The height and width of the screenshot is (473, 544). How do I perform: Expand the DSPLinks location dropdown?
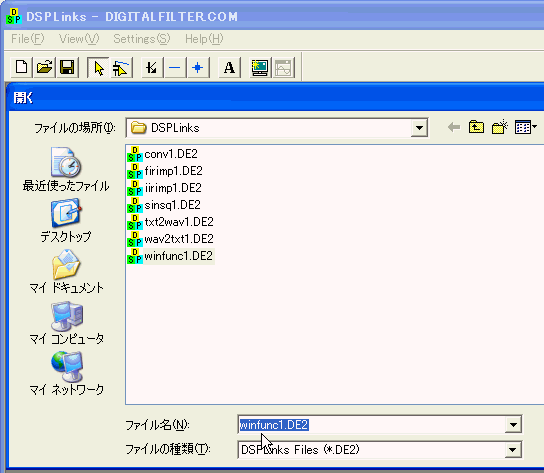pyautogui.click(x=419, y=128)
